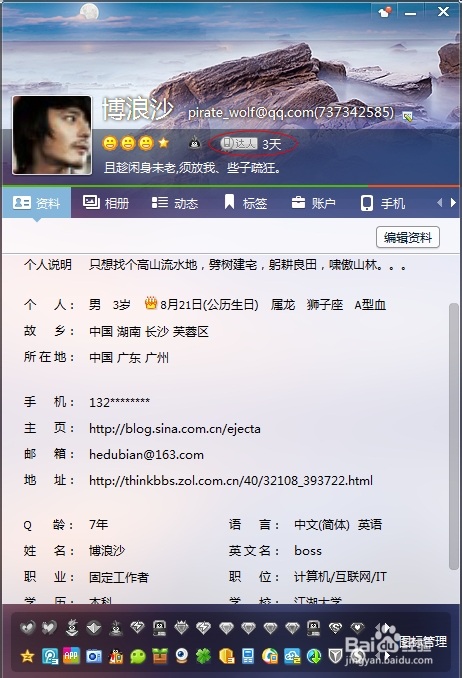
Task: Show previous tabs with left arrow
Action: pyautogui.click(x=440, y=202)
